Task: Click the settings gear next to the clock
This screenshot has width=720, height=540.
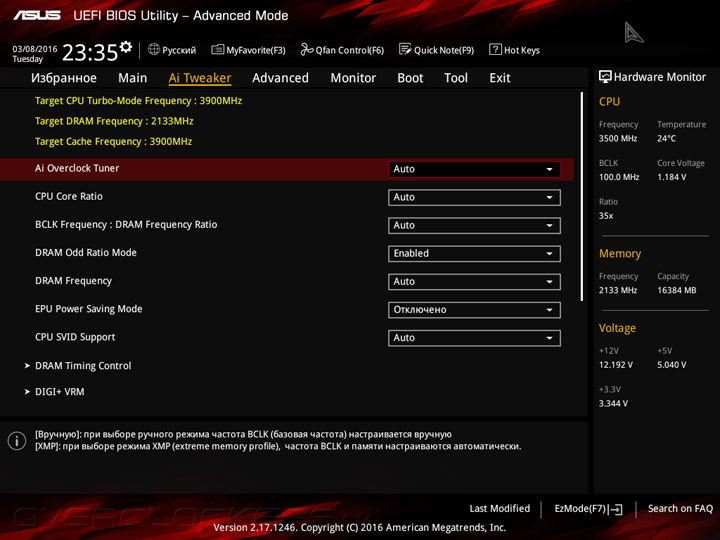Action: click(x=126, y=46)
